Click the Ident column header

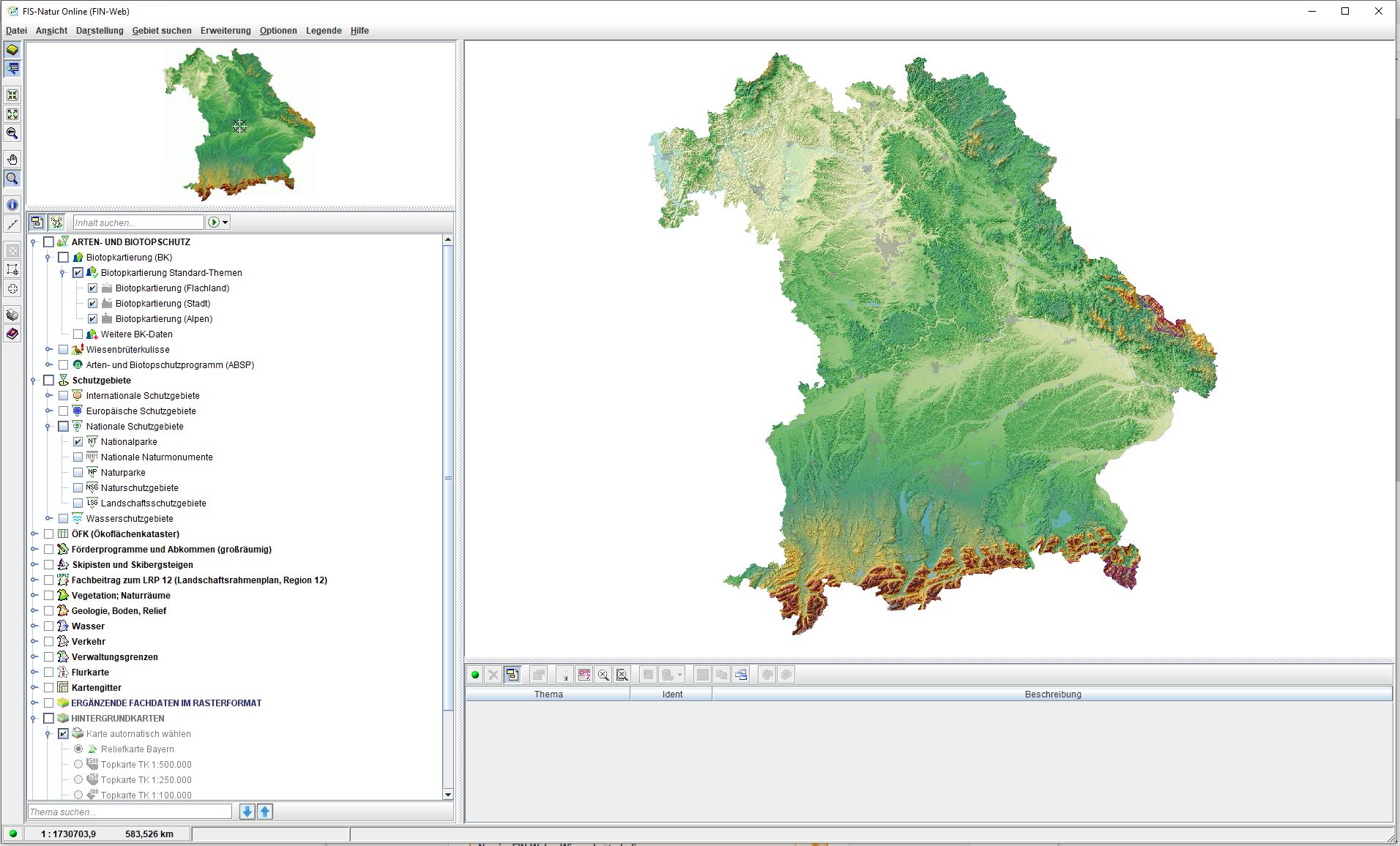click(x=672, y=695)
